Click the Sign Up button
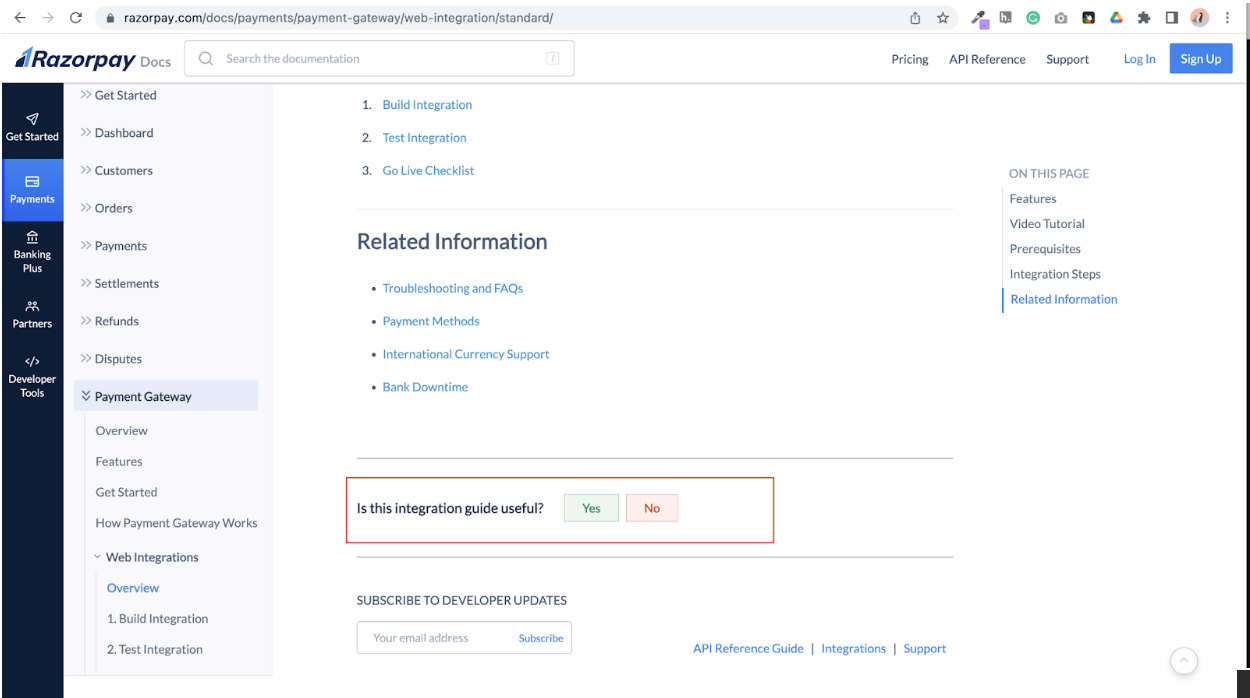This screenshot has width=1250, height=698. tap(1200, 58)
